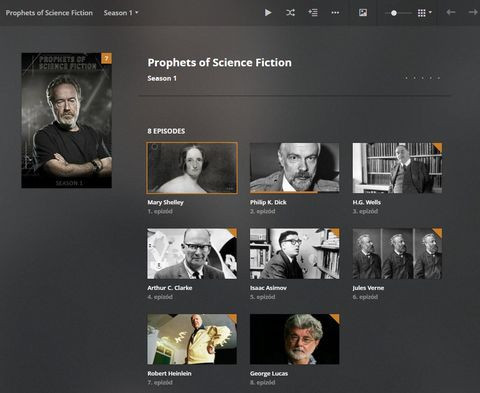This screenshot has width=480, height=393.
Task: Click the '8 EPISODES' heading
Action: pyautogui.click(x=166, y=131)
